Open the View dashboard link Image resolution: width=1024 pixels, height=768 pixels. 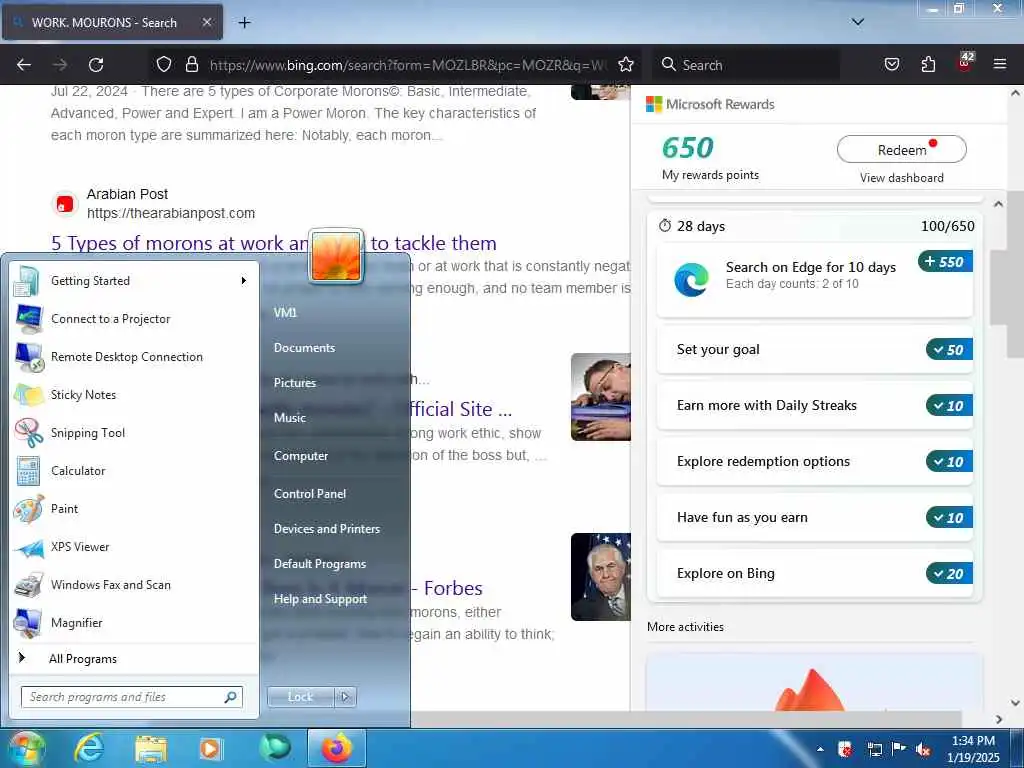point(901,178)
